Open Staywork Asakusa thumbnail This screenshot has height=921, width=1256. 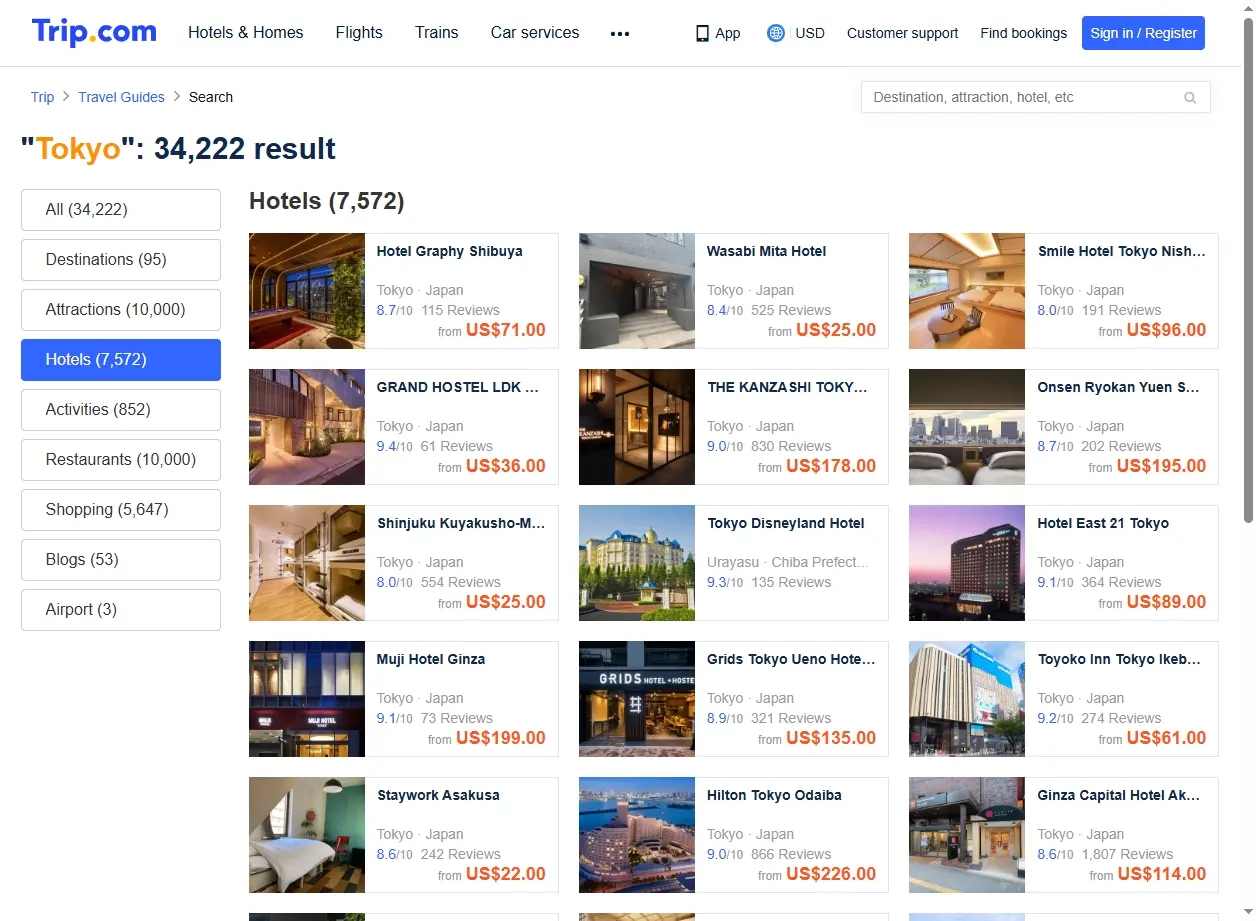point(307,835)
